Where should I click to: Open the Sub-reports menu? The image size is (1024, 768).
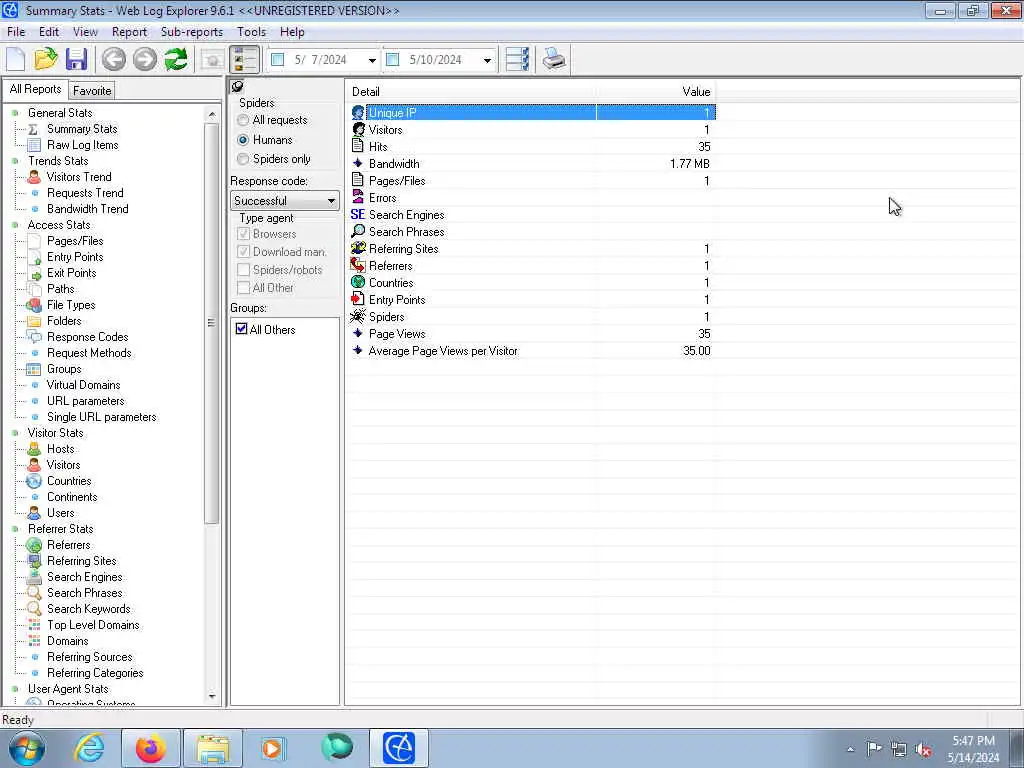192,32
